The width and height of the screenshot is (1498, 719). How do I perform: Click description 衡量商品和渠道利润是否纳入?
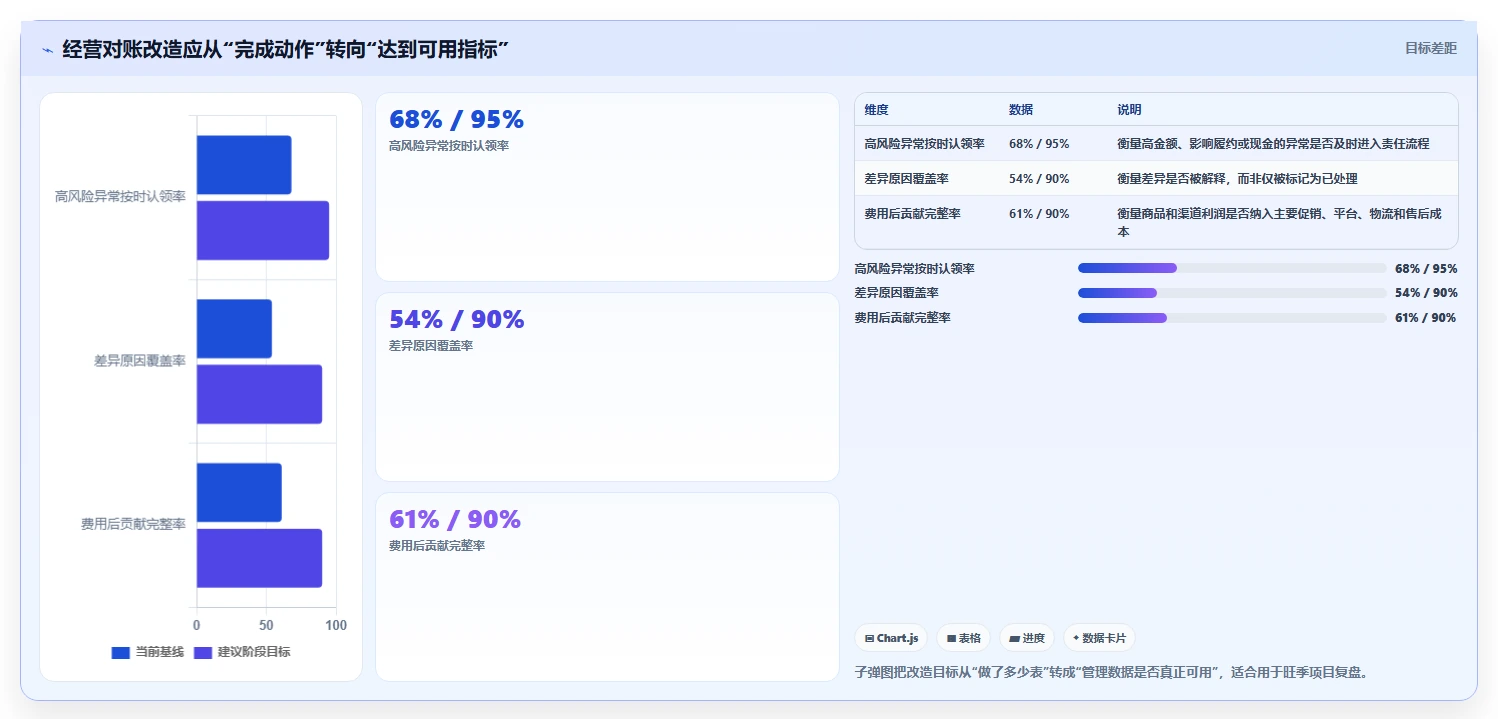coord(1280,222)
